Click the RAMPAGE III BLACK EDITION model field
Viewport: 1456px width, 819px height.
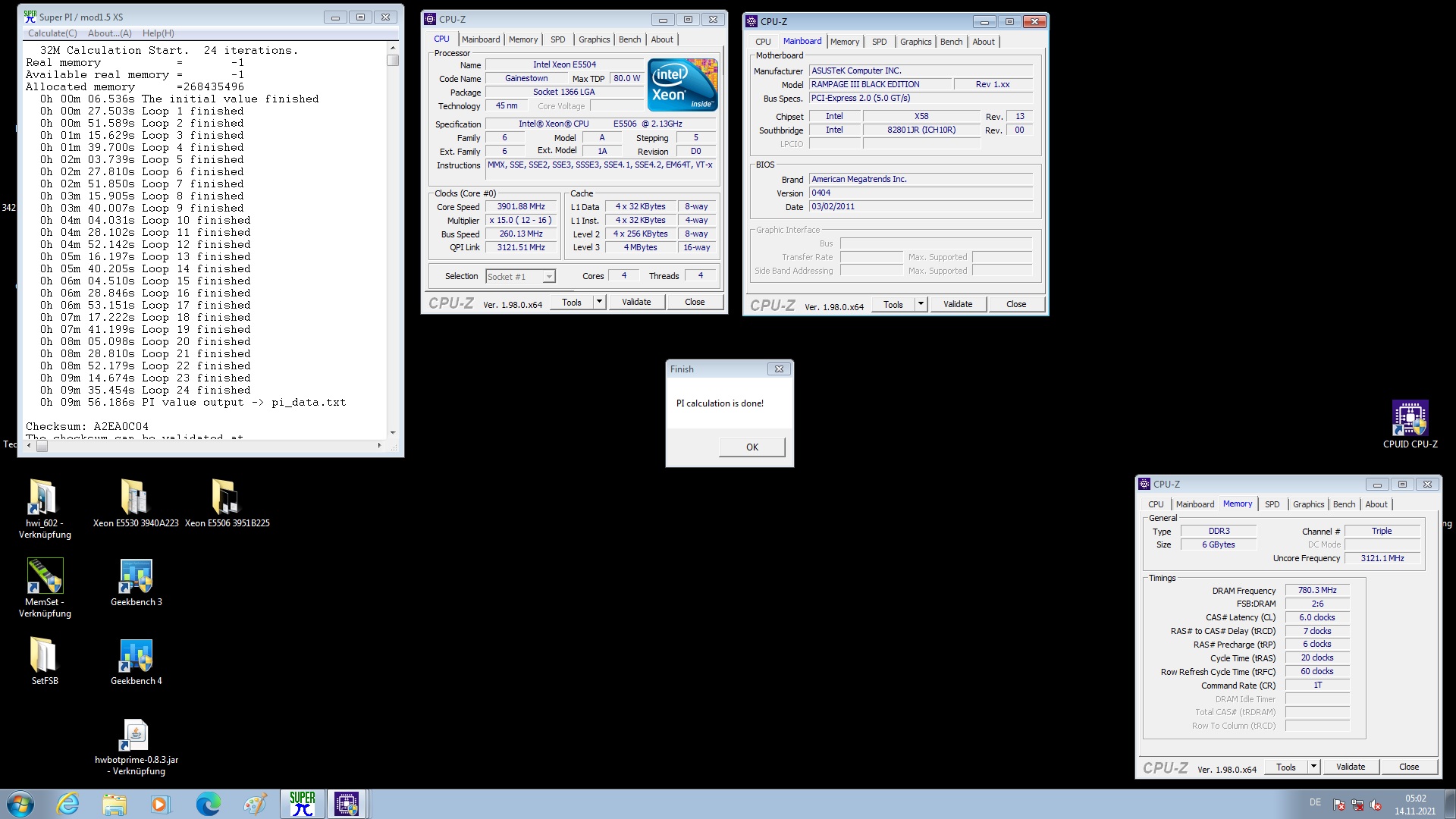coord(879,84)
